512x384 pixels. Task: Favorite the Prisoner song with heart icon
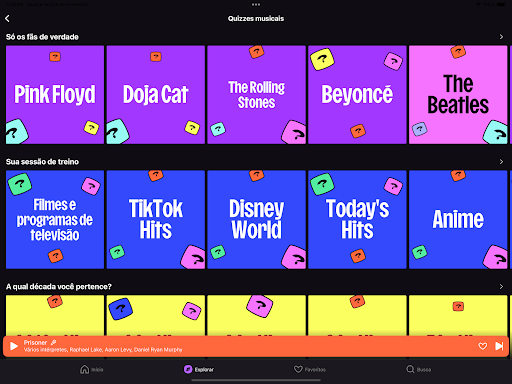coord(482,346)
